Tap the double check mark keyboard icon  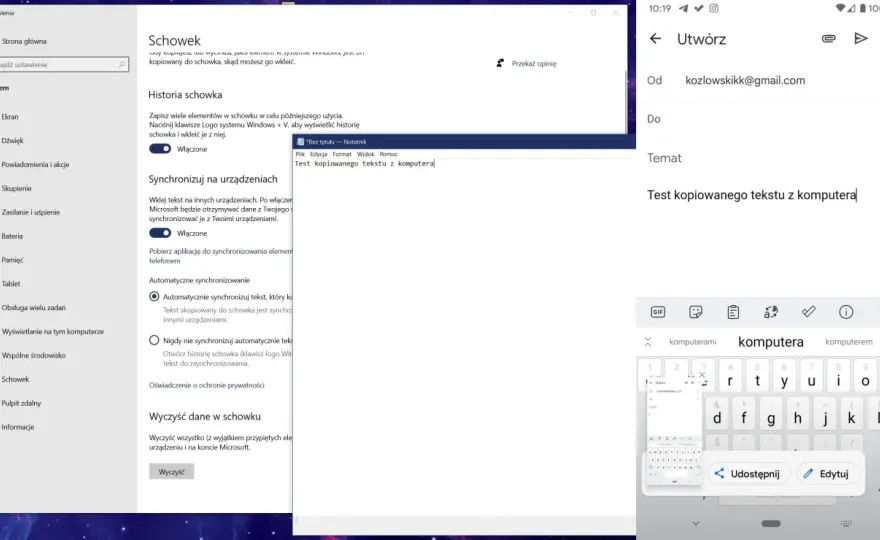click(808, 312)
